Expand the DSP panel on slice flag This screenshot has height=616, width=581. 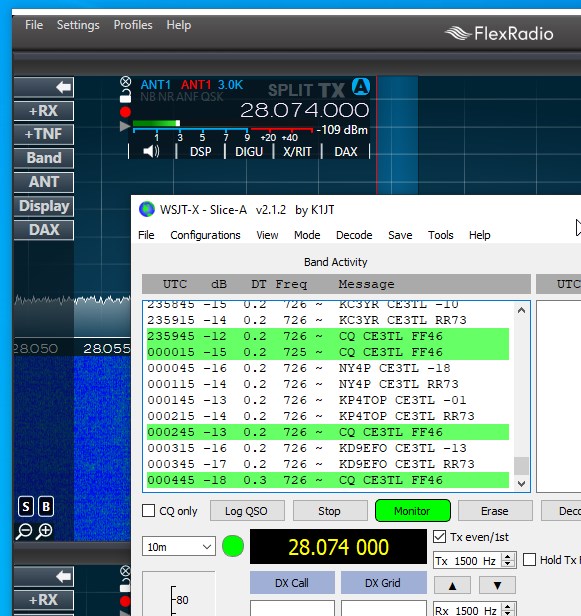pyautogui.click(x=201, y=152)
